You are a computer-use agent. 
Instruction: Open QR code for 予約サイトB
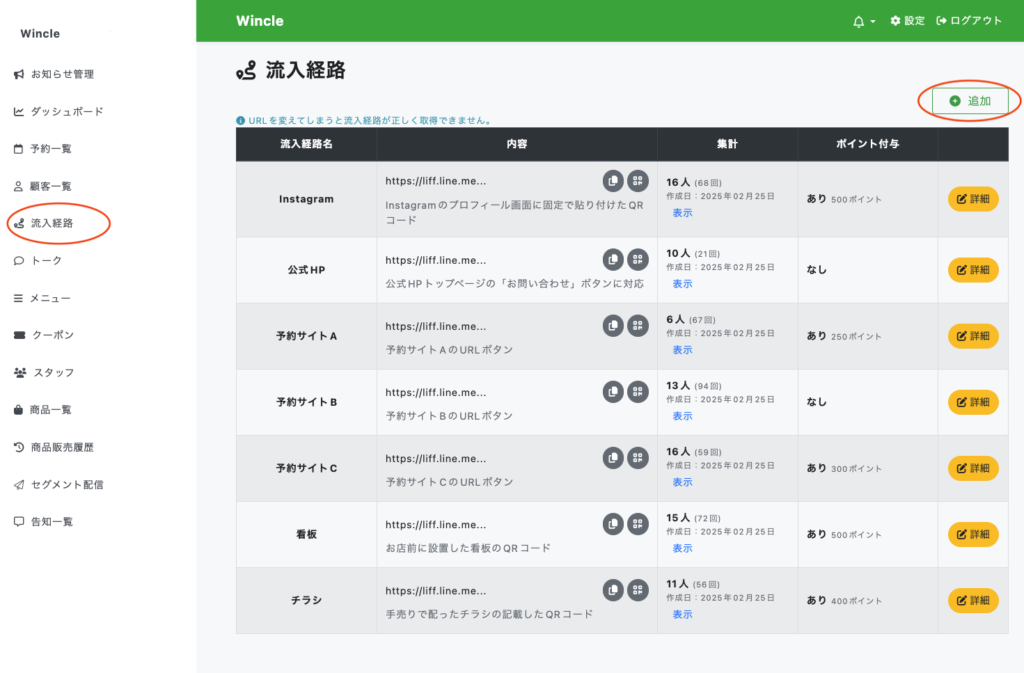[638, 392]
